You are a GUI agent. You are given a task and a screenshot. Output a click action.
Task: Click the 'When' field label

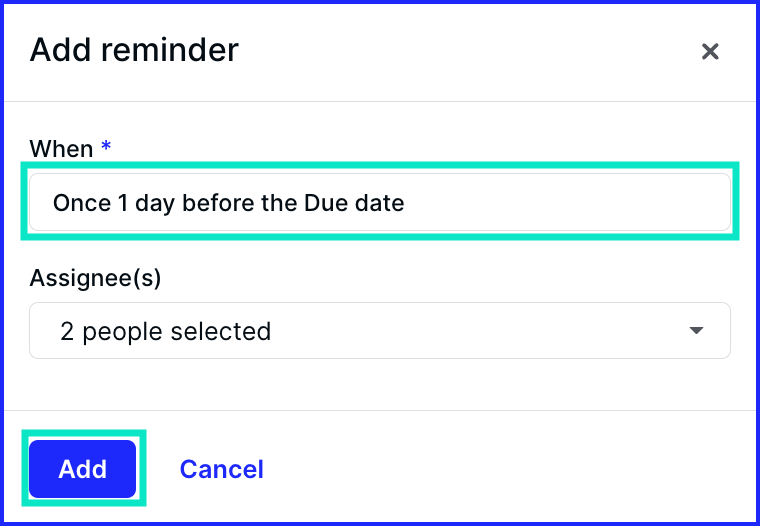(x=61, y=148)
